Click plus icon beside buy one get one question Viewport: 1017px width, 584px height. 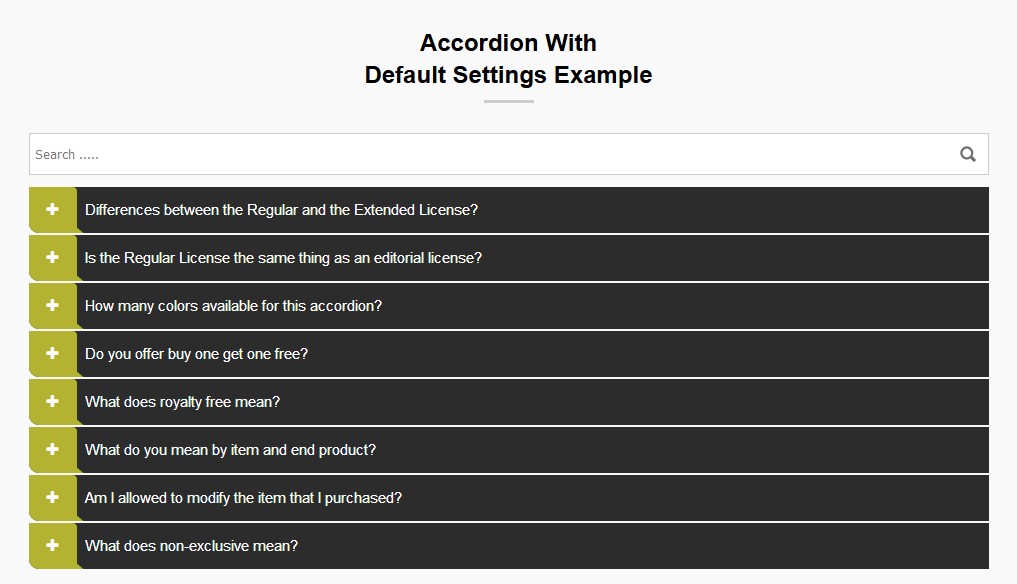[x=52, y=353]
